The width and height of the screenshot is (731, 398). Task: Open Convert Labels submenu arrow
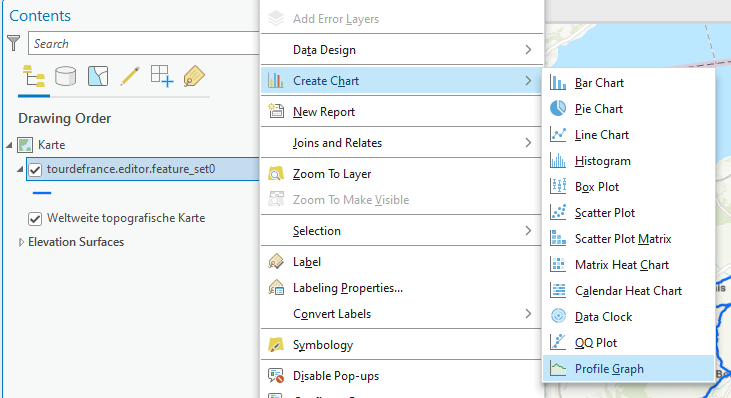click(528, 314)
